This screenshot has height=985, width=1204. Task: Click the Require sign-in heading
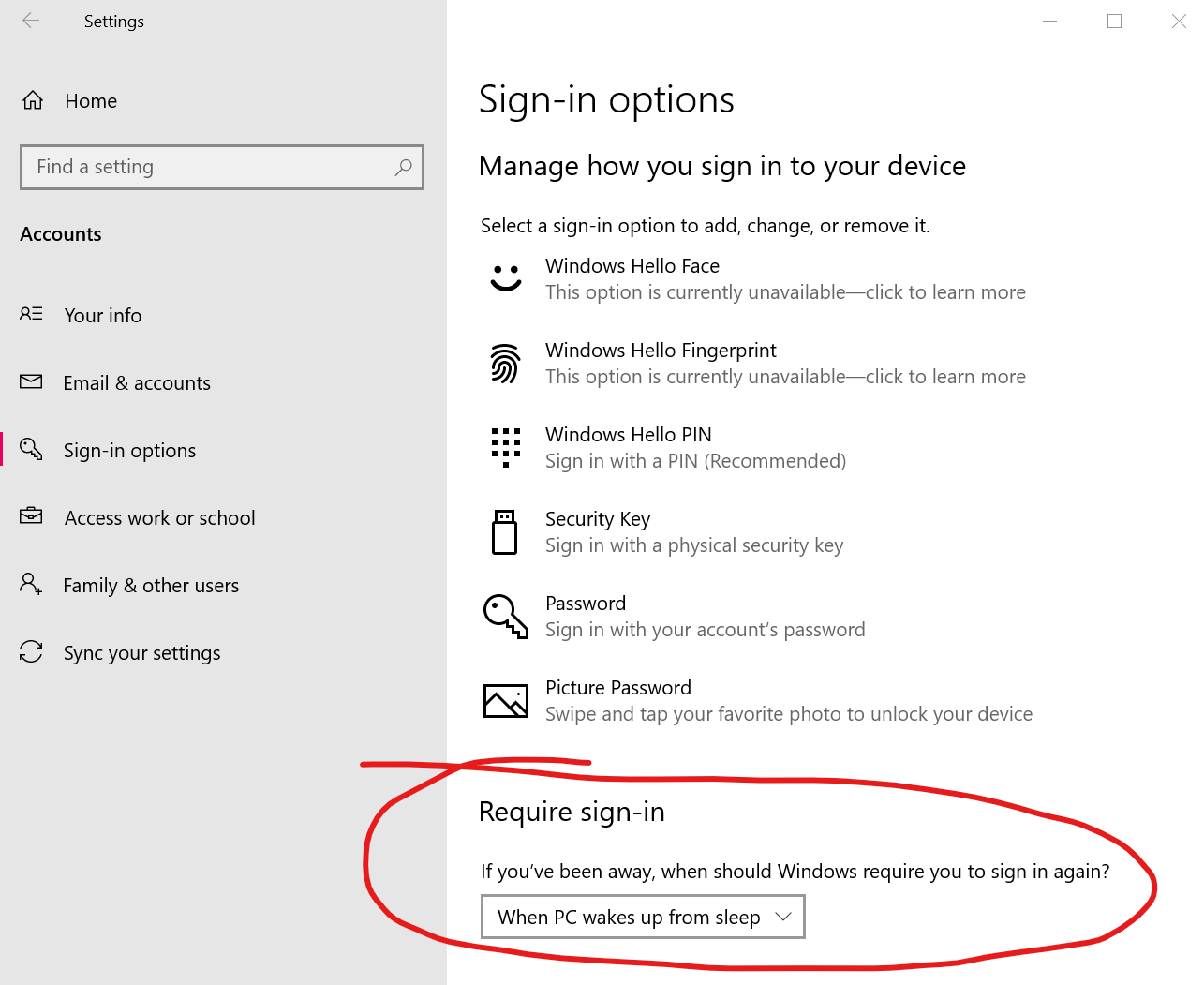click(x=572, y=812)
